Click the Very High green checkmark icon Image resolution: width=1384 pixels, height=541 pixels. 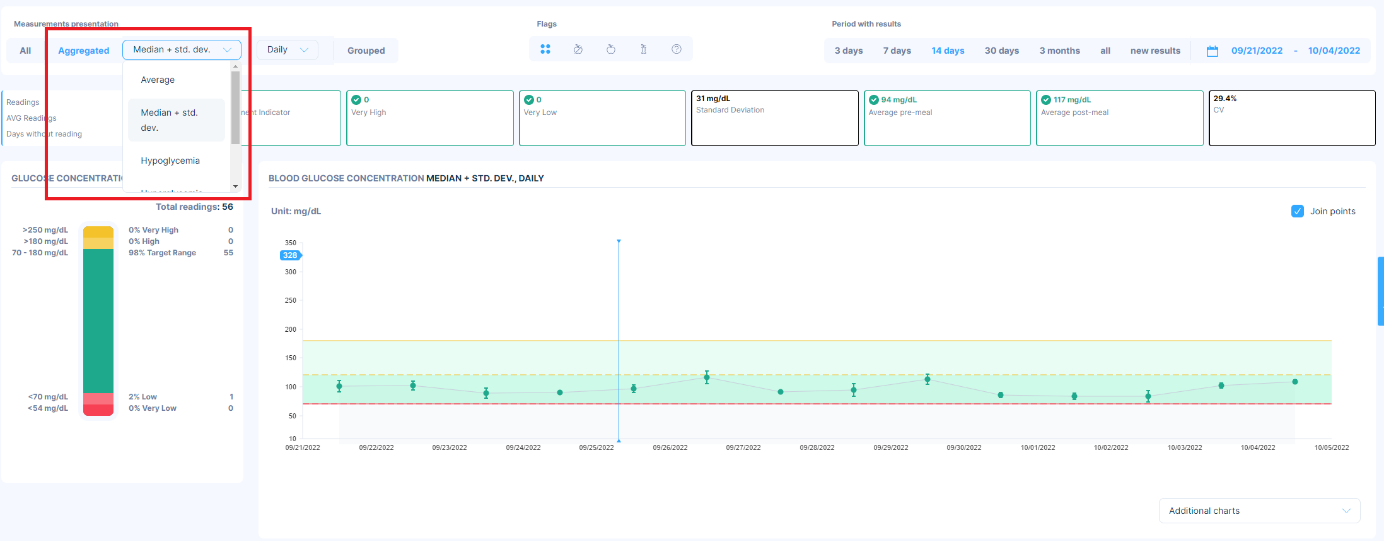point(356,100)
